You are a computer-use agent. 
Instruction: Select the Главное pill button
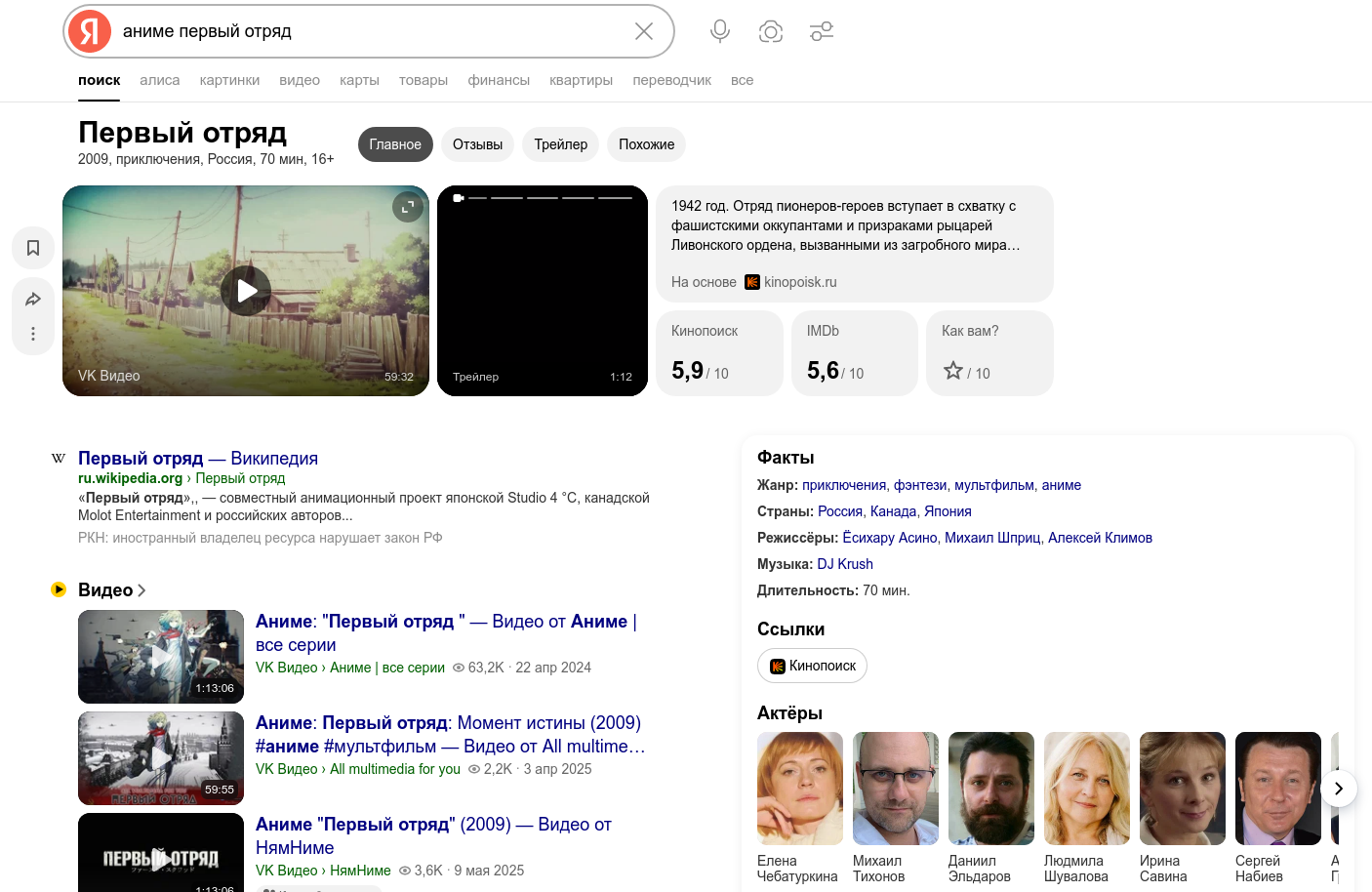(x=395, y=144)
